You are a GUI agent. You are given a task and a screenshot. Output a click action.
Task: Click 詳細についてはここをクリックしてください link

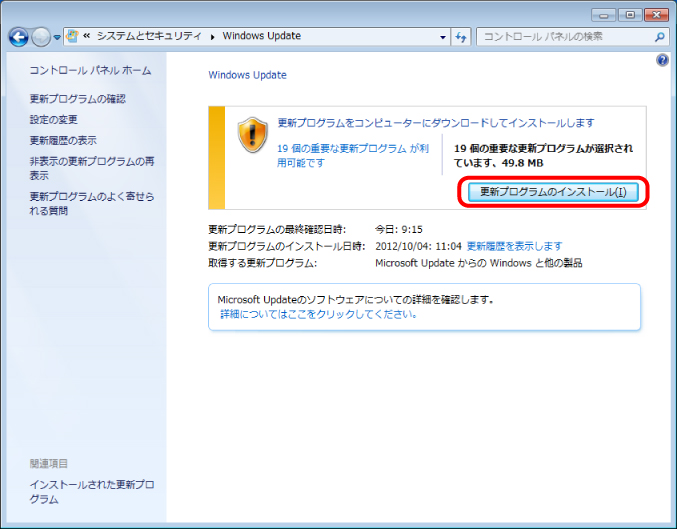[319, 314]
